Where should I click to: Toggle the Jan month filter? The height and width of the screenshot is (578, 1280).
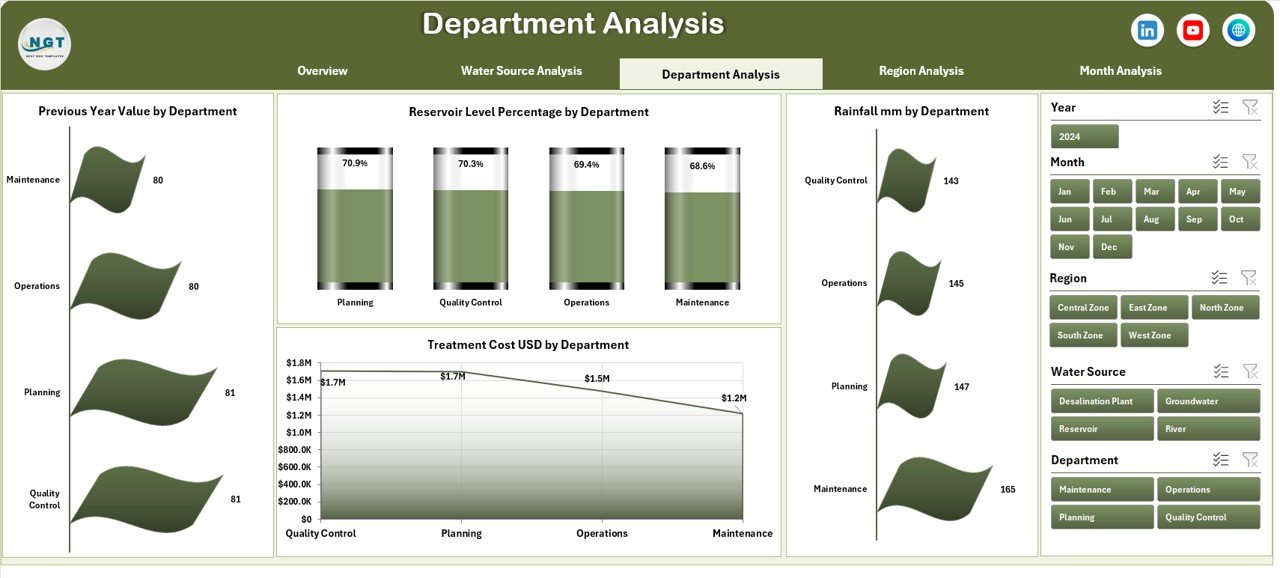coord(1068,190)
